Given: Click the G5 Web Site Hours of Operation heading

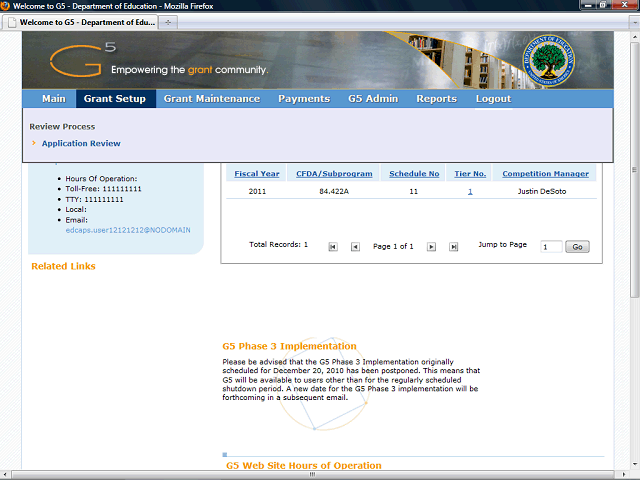Looking at the screenshot, I should (x=304, y=465).
